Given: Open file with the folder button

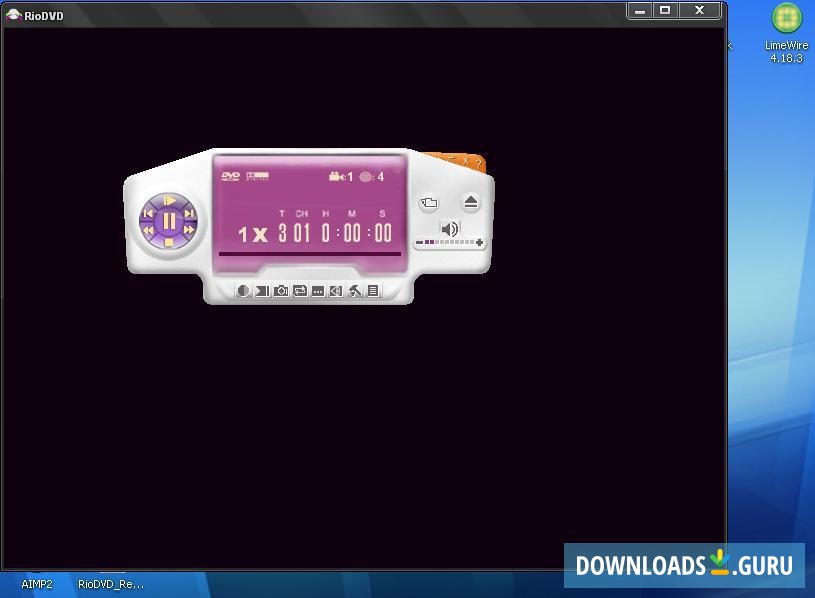Looking at the screenshot, I should click(x=429, y=203).
